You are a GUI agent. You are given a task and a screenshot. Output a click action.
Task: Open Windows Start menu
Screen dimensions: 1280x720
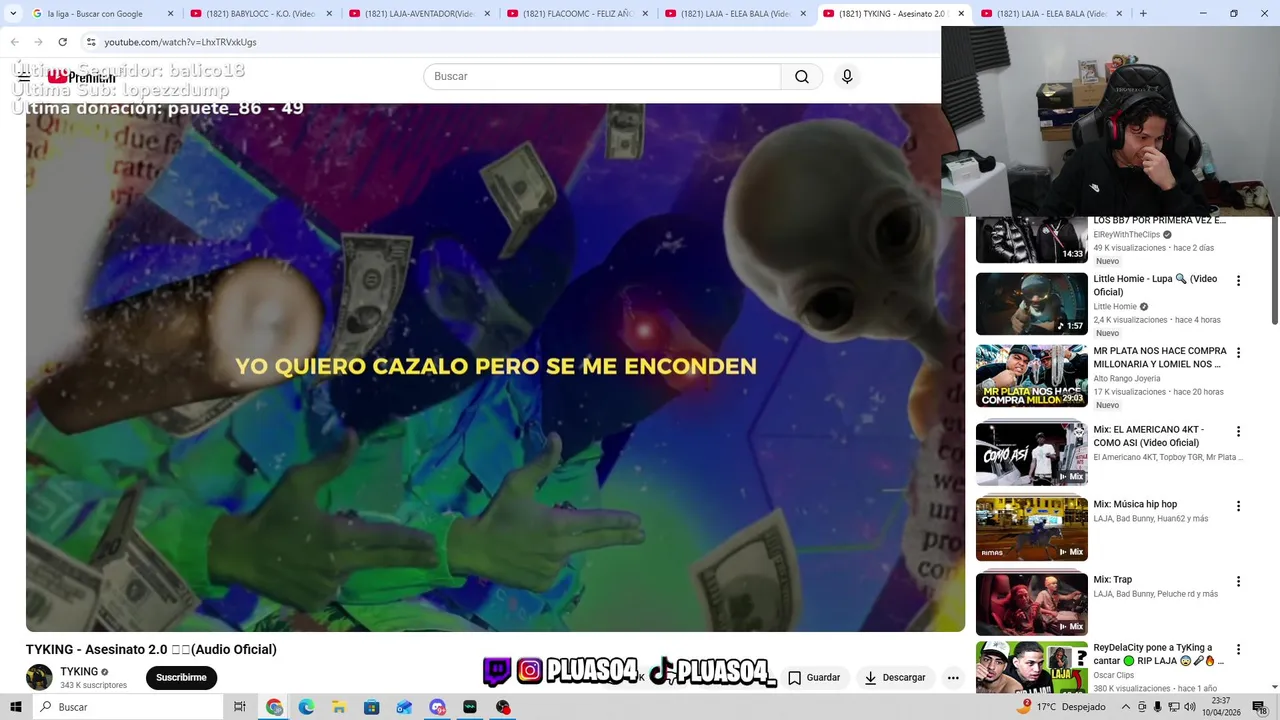click(x=16, y=707)
